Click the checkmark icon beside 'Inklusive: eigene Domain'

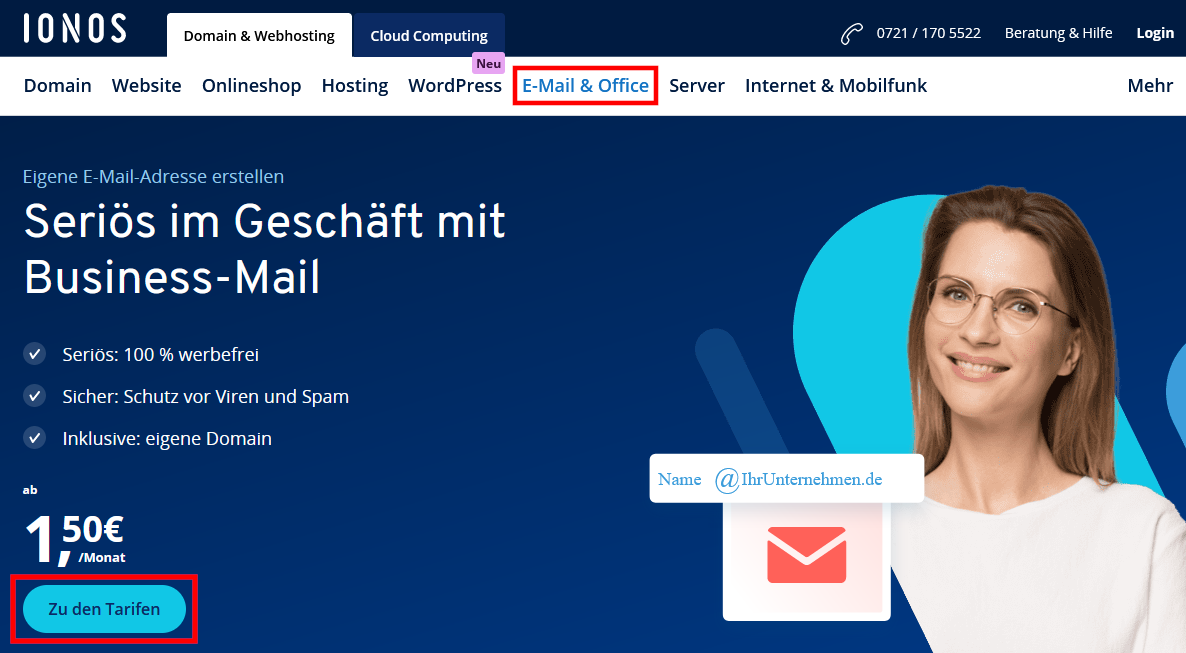pyautogui.click(x=34, y=438)
